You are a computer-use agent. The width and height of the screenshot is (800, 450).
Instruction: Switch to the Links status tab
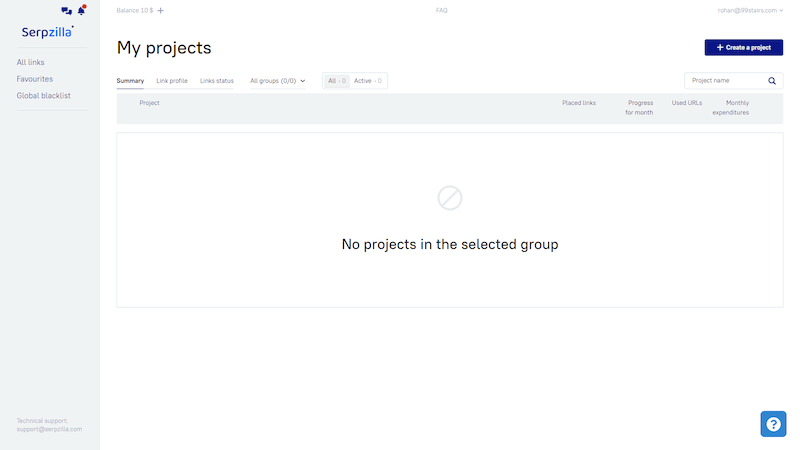coord(217,81)
